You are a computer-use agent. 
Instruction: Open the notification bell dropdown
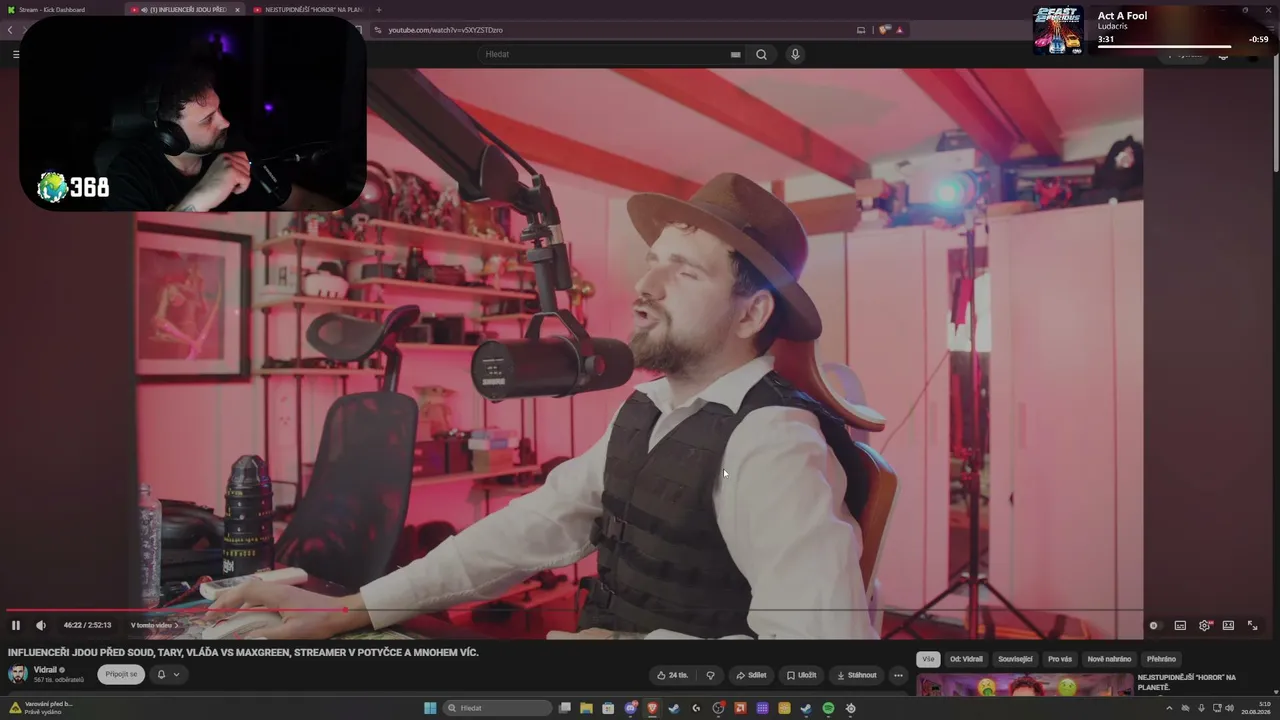click(168, 674)
